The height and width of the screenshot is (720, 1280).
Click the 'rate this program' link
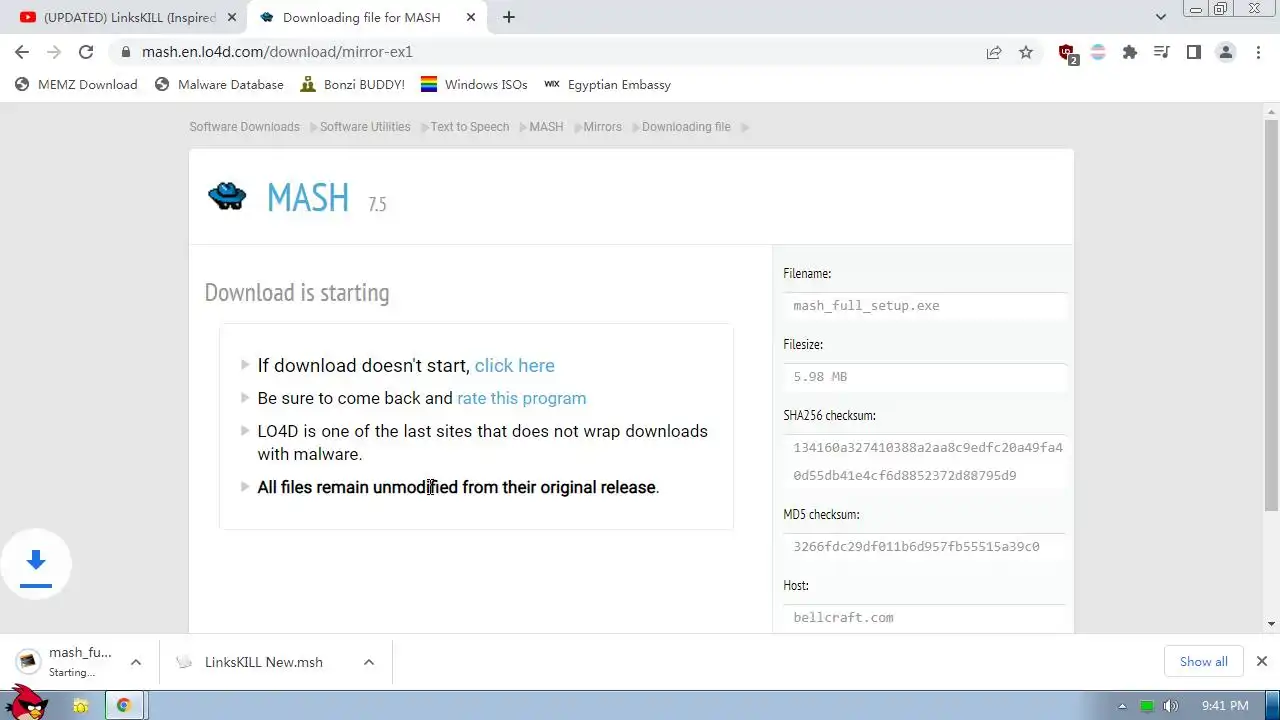(x=521, y=398)
